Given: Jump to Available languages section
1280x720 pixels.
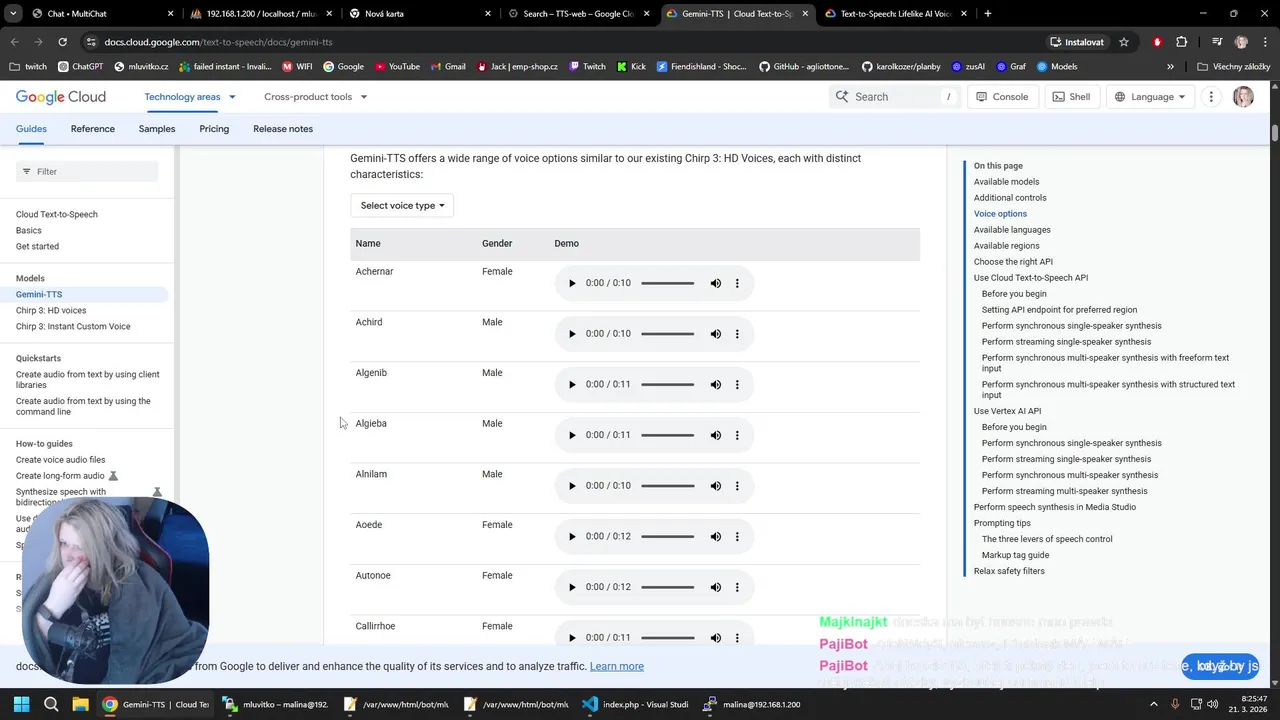Looking at the screenshot, I should tap(1012, 230).
